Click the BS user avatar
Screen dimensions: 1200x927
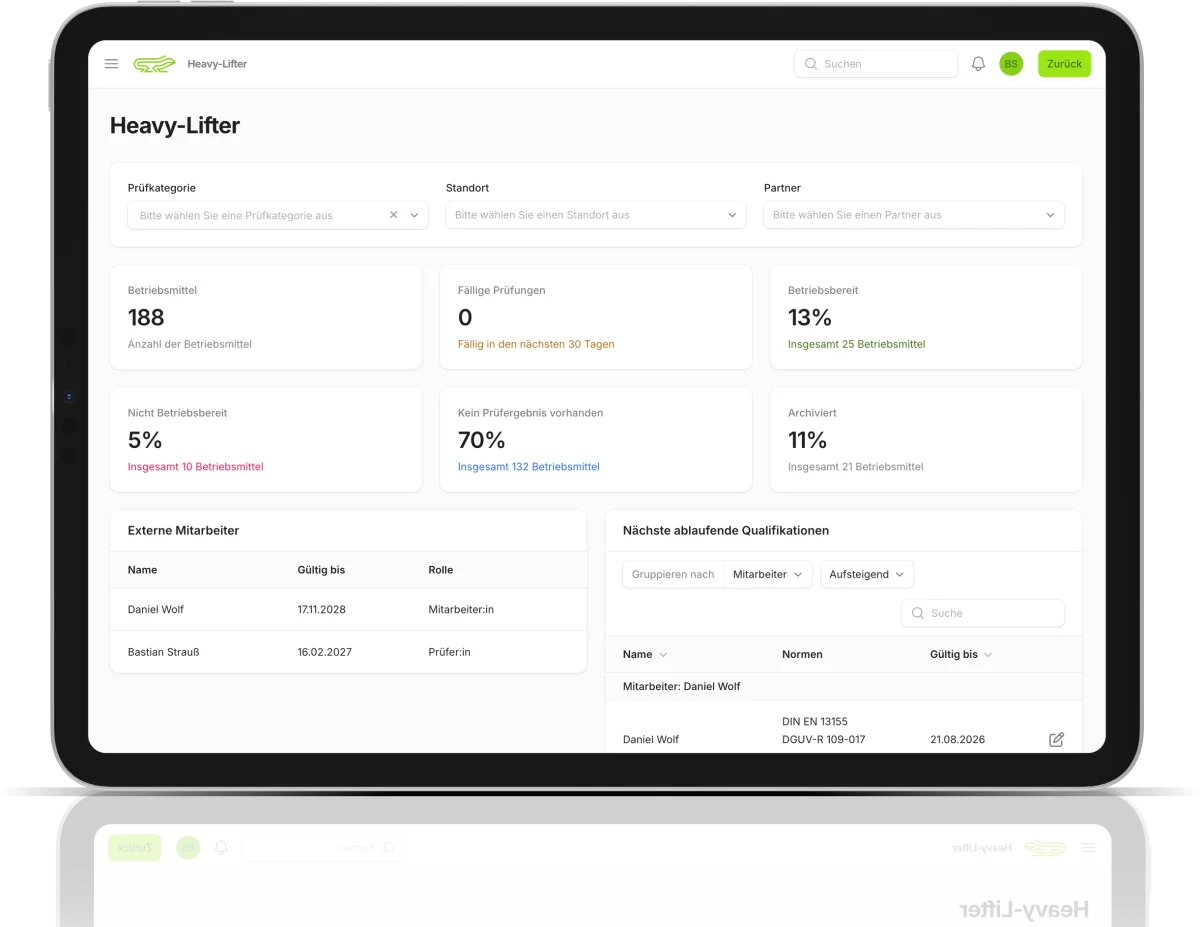click(1011, 64)
